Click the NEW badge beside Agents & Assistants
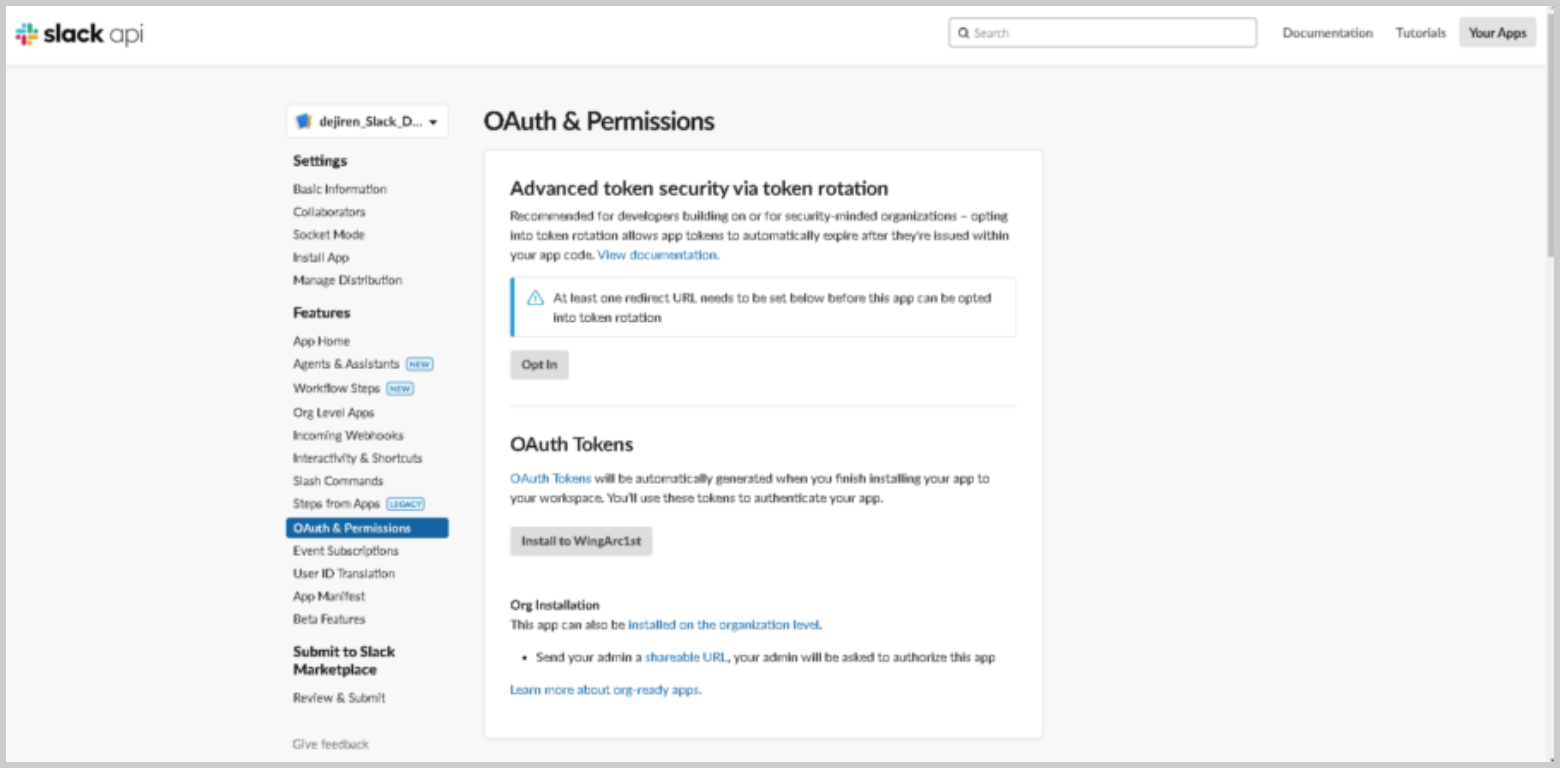The width and height of the screenshot is (1560, 768). click(x=420, y=365)
